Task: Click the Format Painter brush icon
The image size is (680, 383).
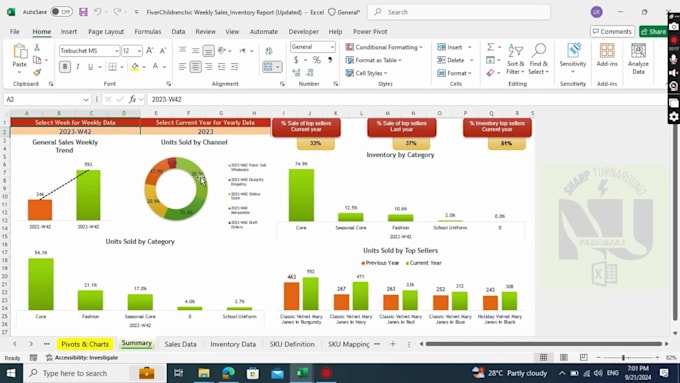Action: coord(37,72)
